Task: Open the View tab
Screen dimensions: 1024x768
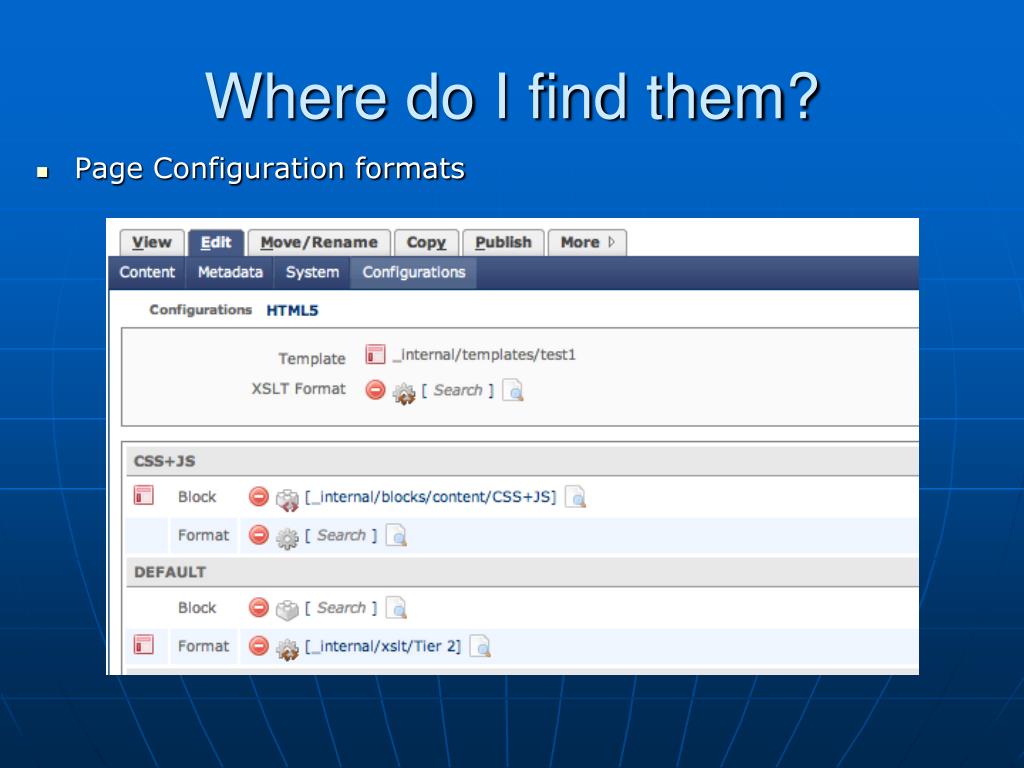Action: click(x=152, y=243)
